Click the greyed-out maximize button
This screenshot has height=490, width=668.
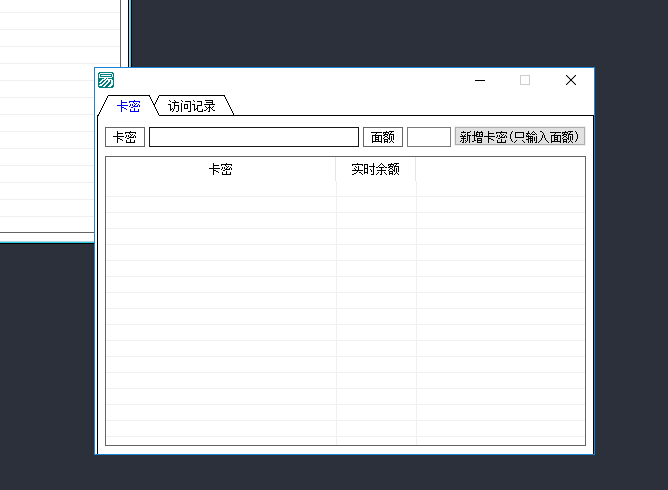coord(525,81)
